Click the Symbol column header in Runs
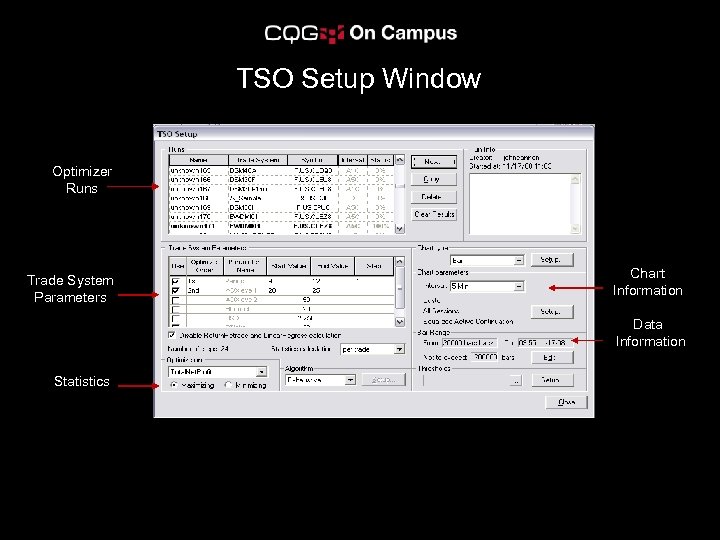This screenshot has width=720, height=540. (x=313, y=160)
